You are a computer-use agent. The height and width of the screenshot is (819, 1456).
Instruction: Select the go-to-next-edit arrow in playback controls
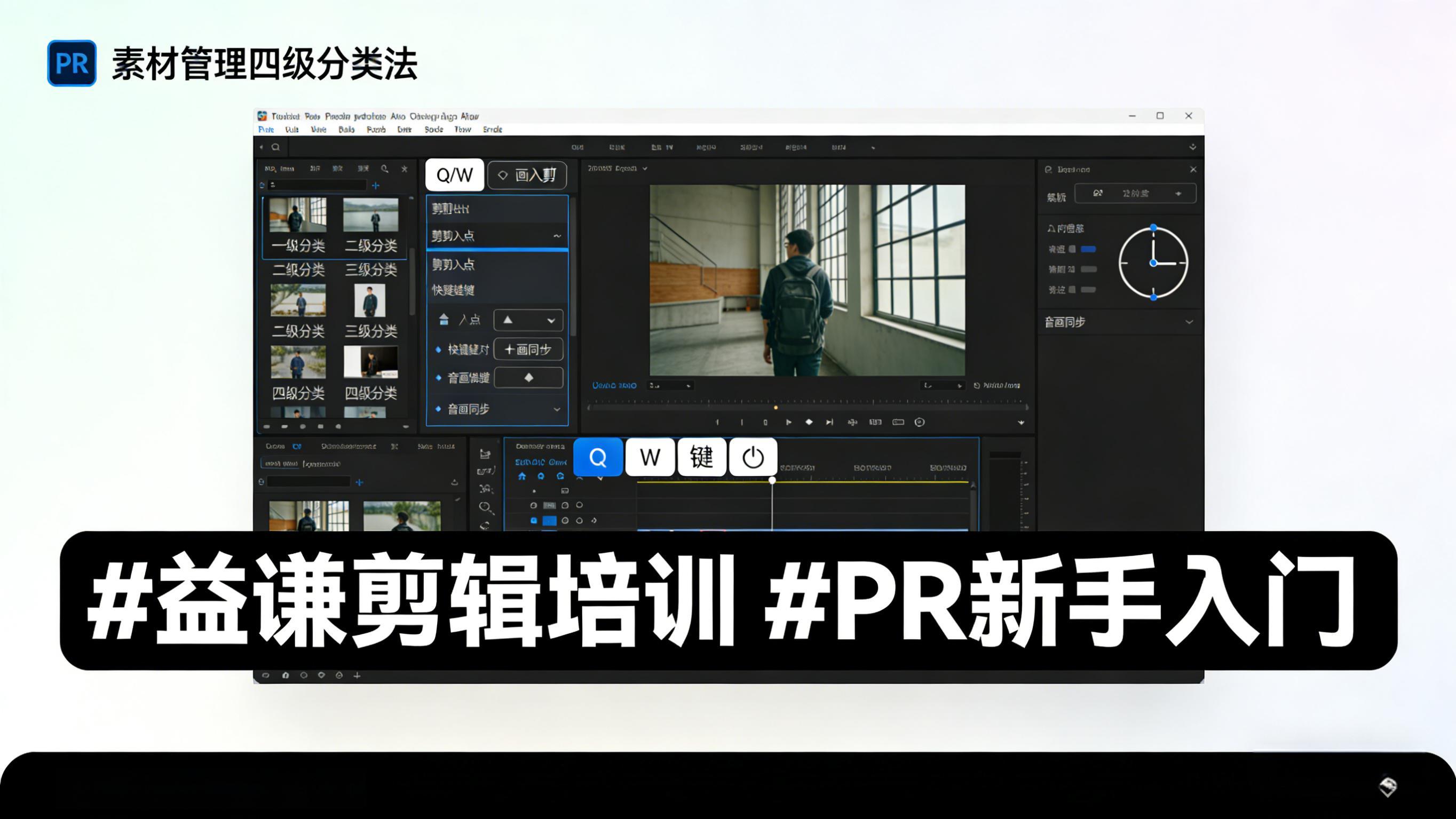click(x=830, y=422)
